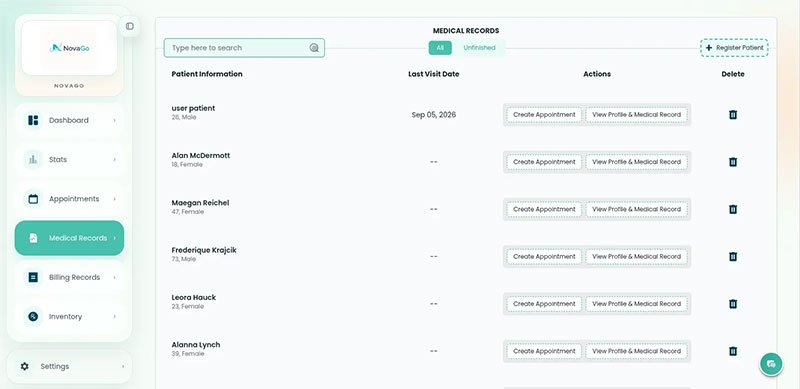
Task: Click patient name Leora Hauck
Action: click(193, 298)
